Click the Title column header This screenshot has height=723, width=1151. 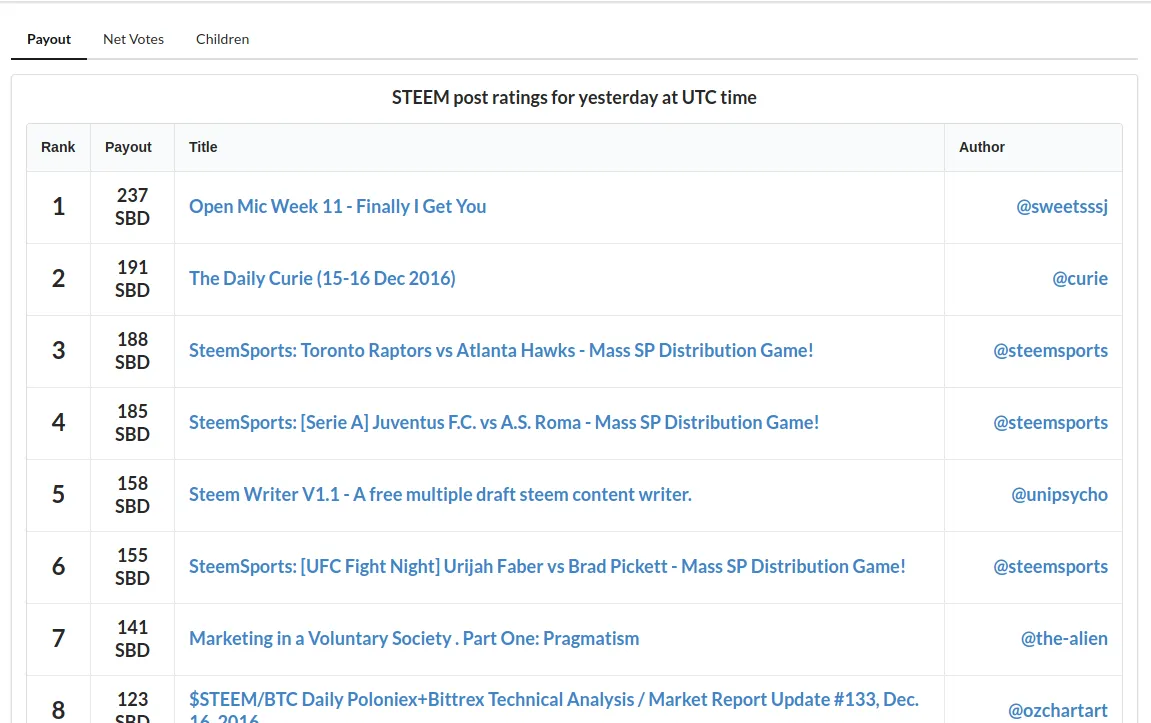tap(203, 147)
